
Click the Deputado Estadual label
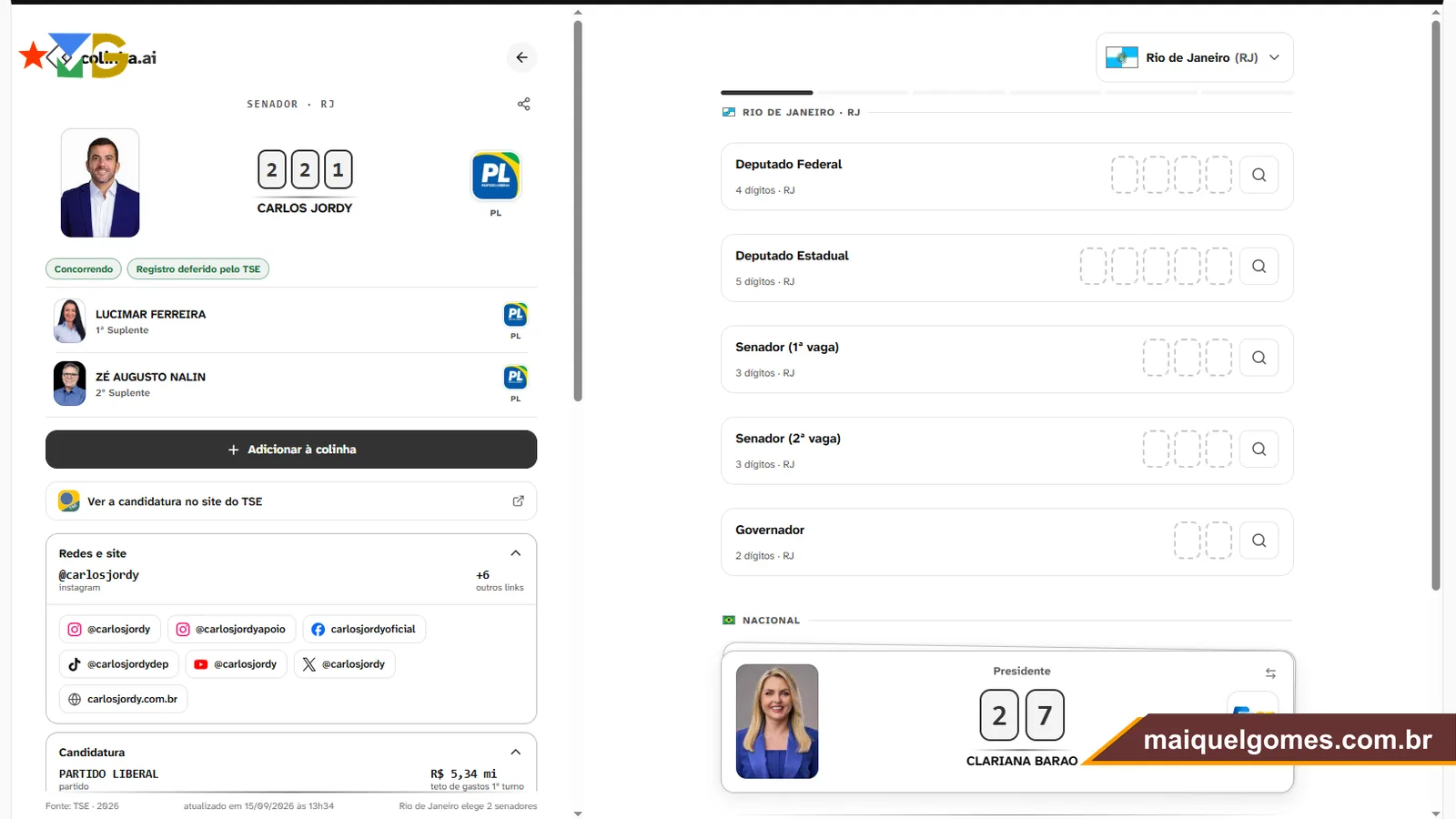tap(792, 256)
